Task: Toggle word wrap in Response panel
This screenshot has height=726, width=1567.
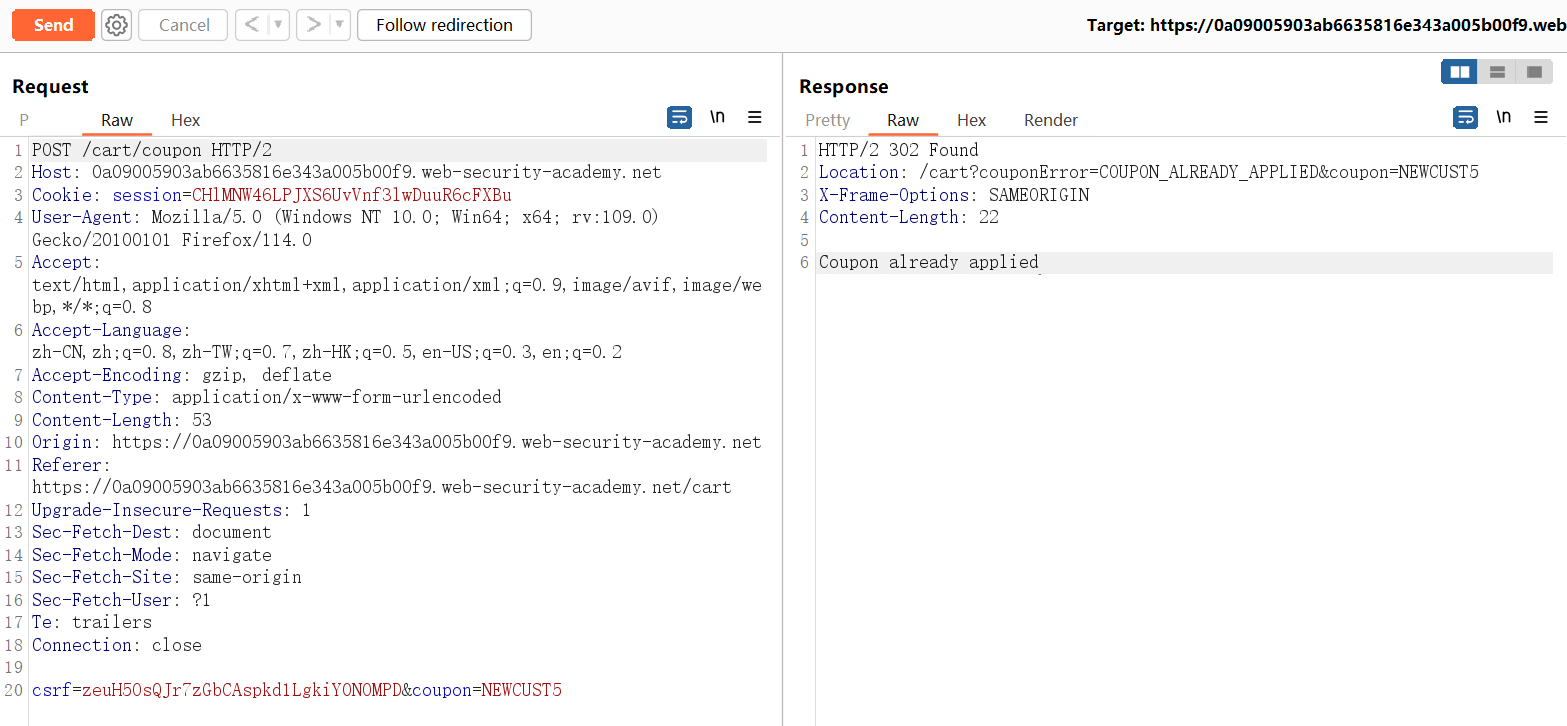Action: (1465, 118)
